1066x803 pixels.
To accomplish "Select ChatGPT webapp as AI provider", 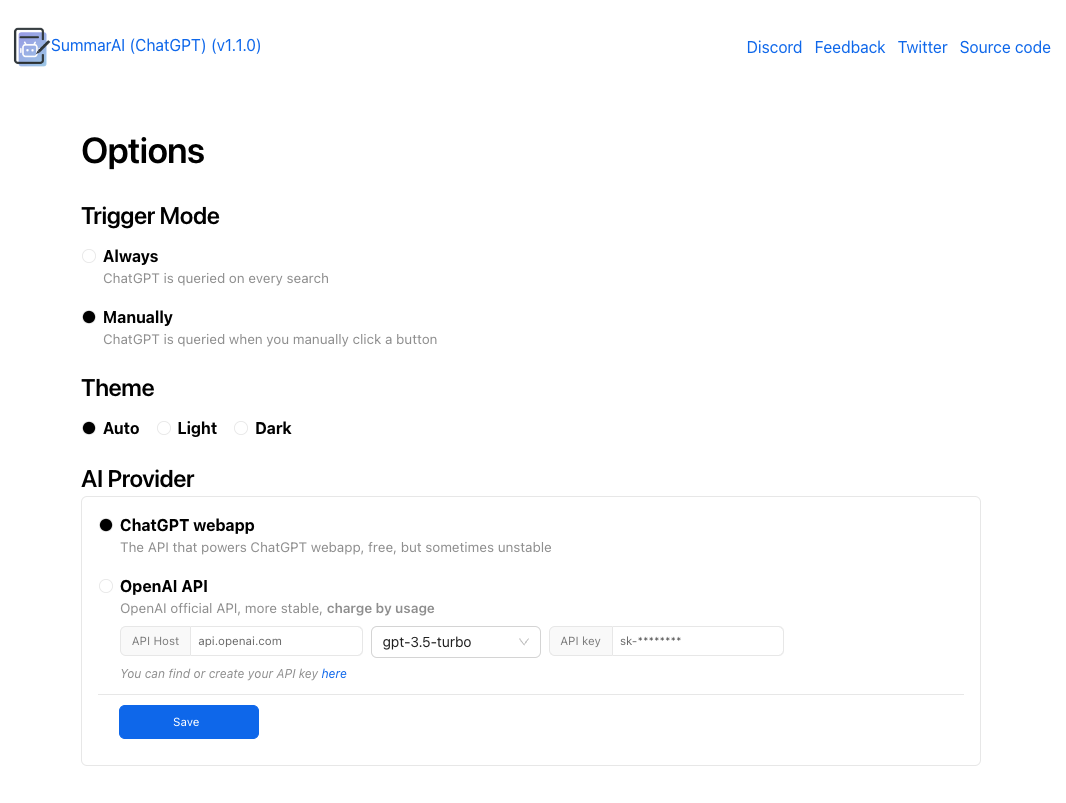I will click(106, 525).
